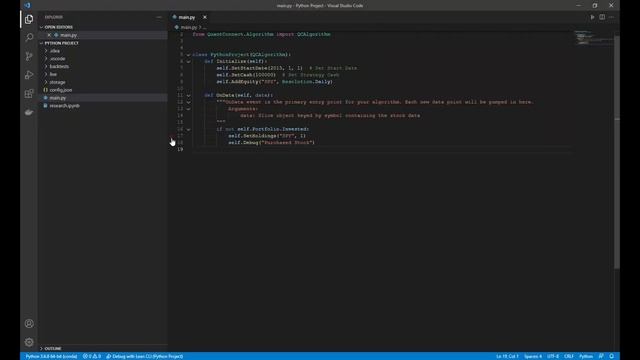Open the Search view in the activity bar
Image resolution: width=640 pixels, height=360 pixels.
[x=29, y=38]
